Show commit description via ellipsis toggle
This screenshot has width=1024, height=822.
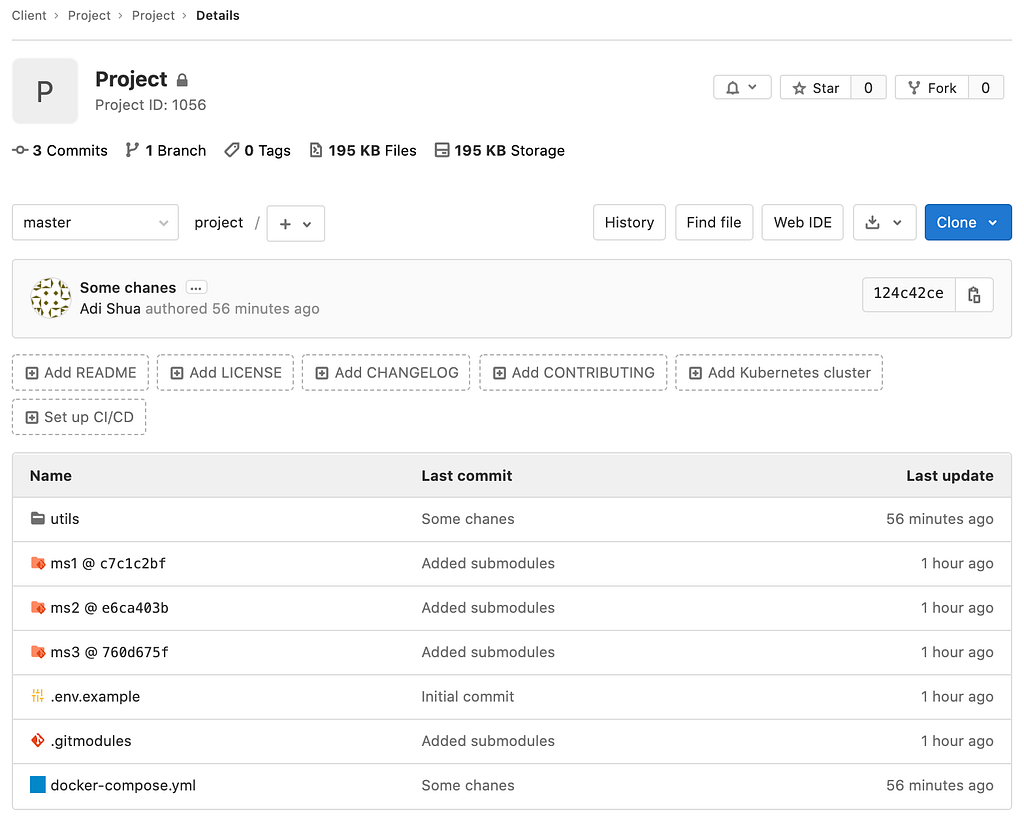click(x=196, y=288)
